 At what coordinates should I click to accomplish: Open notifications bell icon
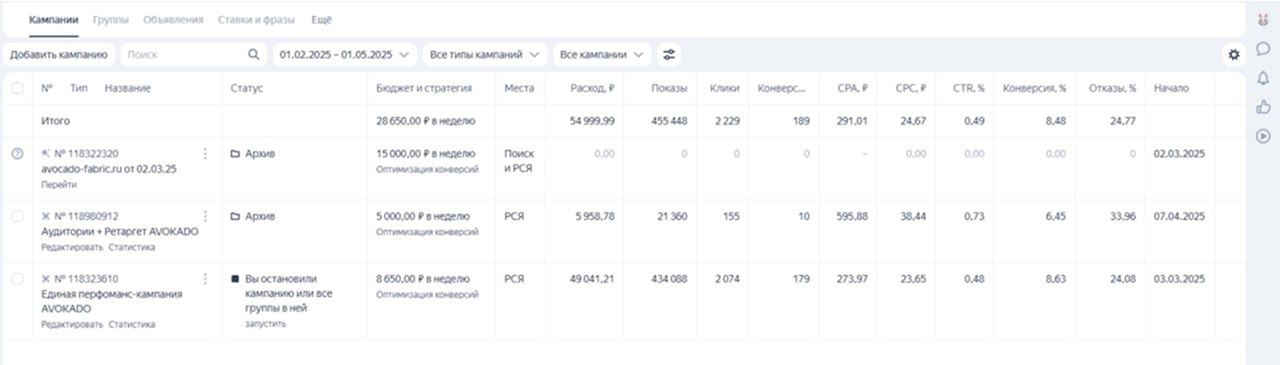[1263, 78]
